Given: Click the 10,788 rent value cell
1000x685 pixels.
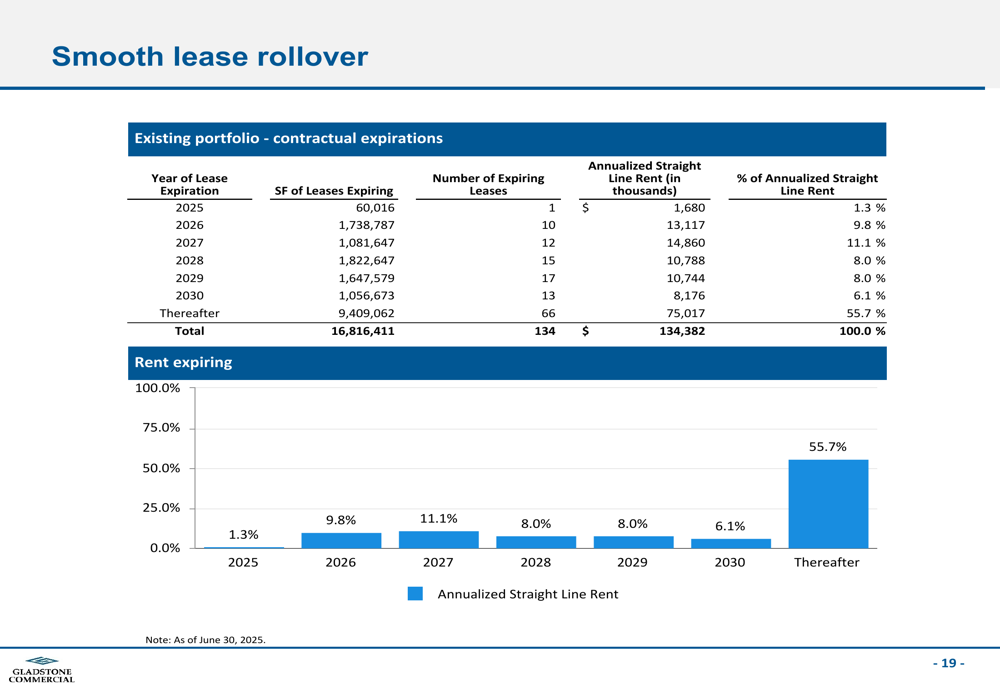Looking at the screenshot, I should coord(686,261).
